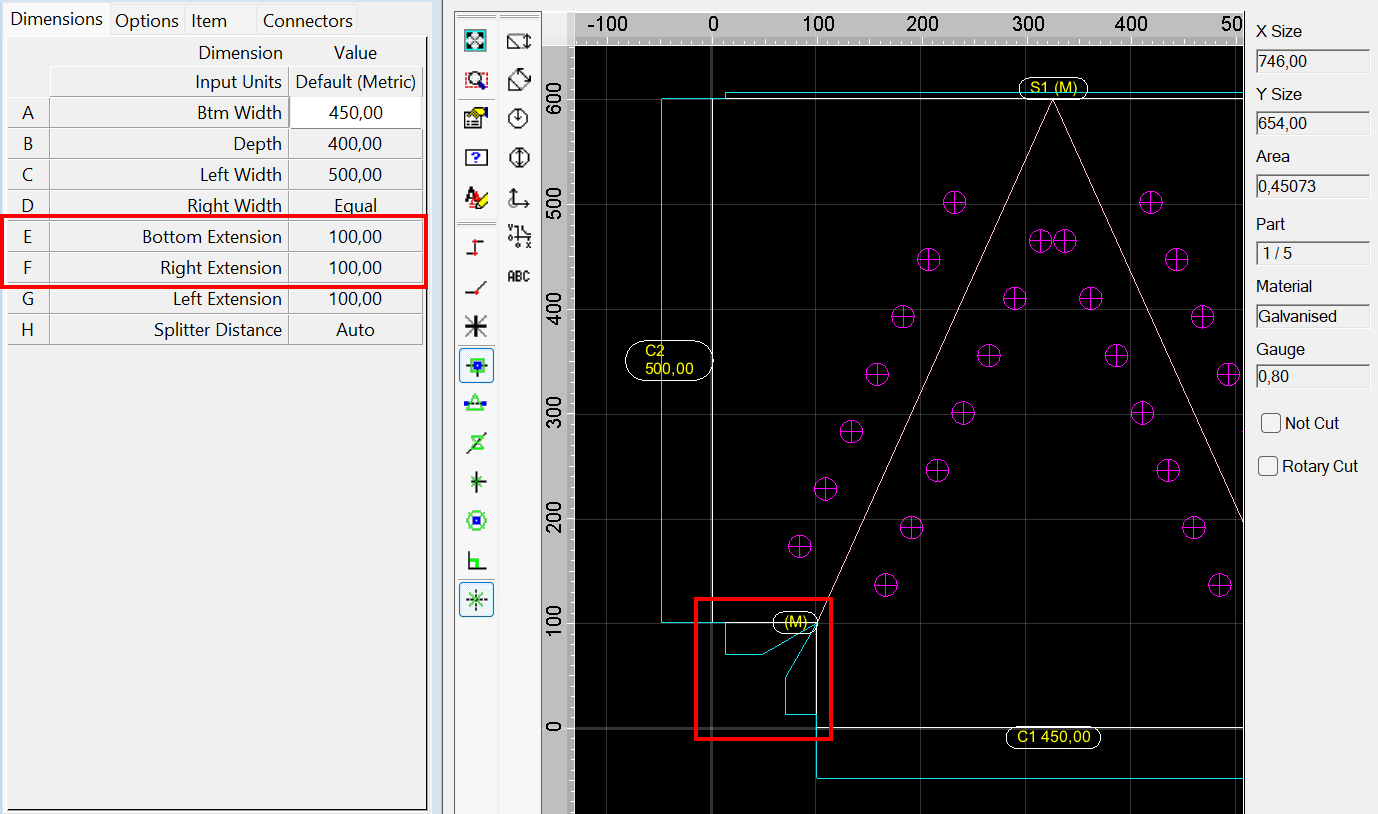The width and height of the screenshot is (1378, 814).
Task: Open the part properties editor icon
Action: click(476, 117)
